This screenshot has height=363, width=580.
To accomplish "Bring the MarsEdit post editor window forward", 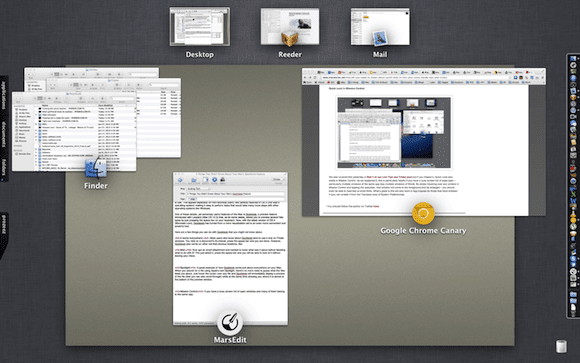I will tap(230, 249).
